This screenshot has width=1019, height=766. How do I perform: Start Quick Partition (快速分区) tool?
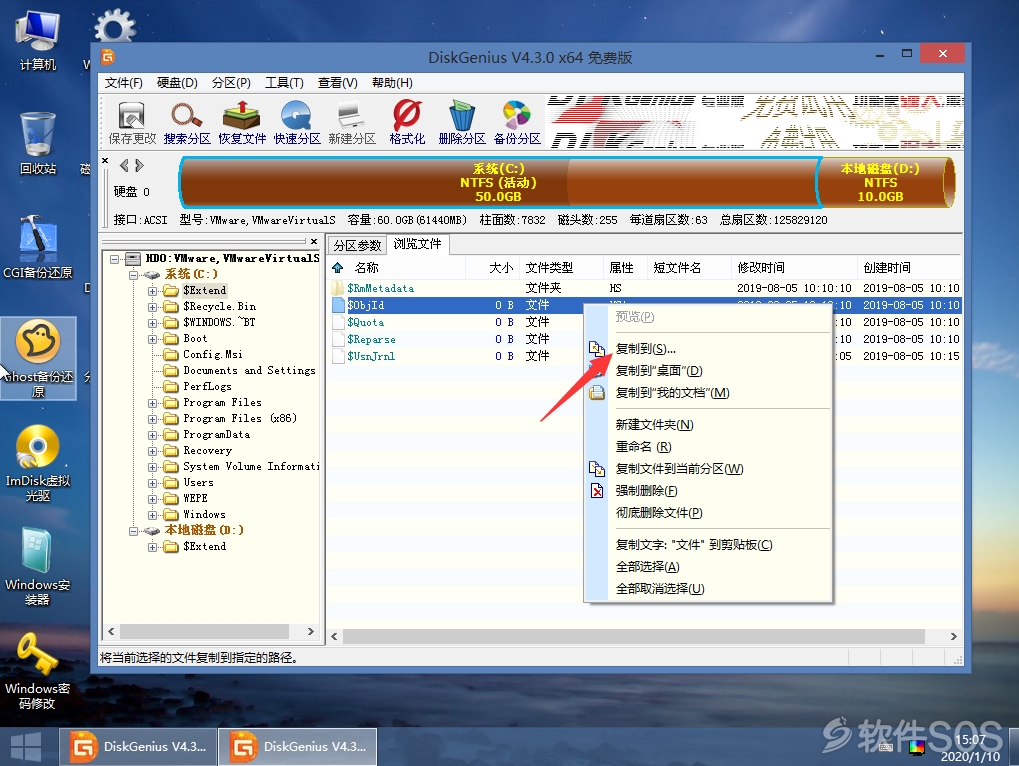pos(297,122)
